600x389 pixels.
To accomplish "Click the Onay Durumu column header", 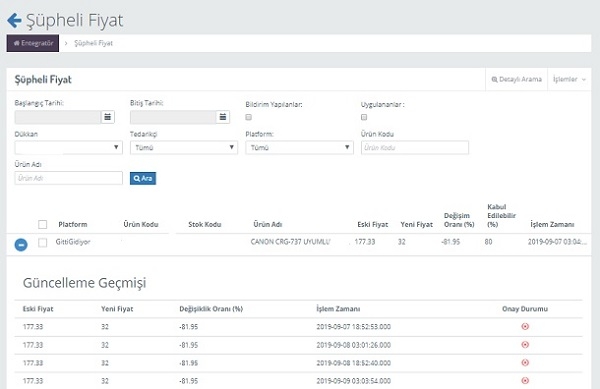I will click(525, 309).
